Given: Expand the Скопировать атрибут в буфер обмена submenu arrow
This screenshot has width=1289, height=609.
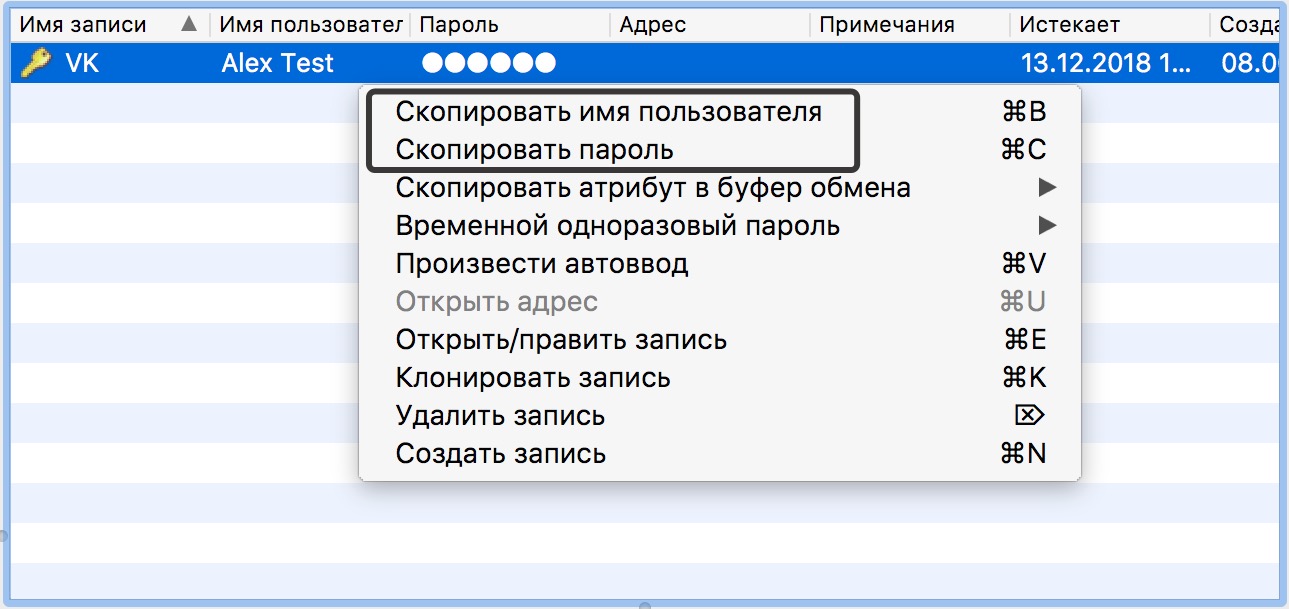Looking at the screenshot, I should pyautogui.click(x=1047, y=188).
